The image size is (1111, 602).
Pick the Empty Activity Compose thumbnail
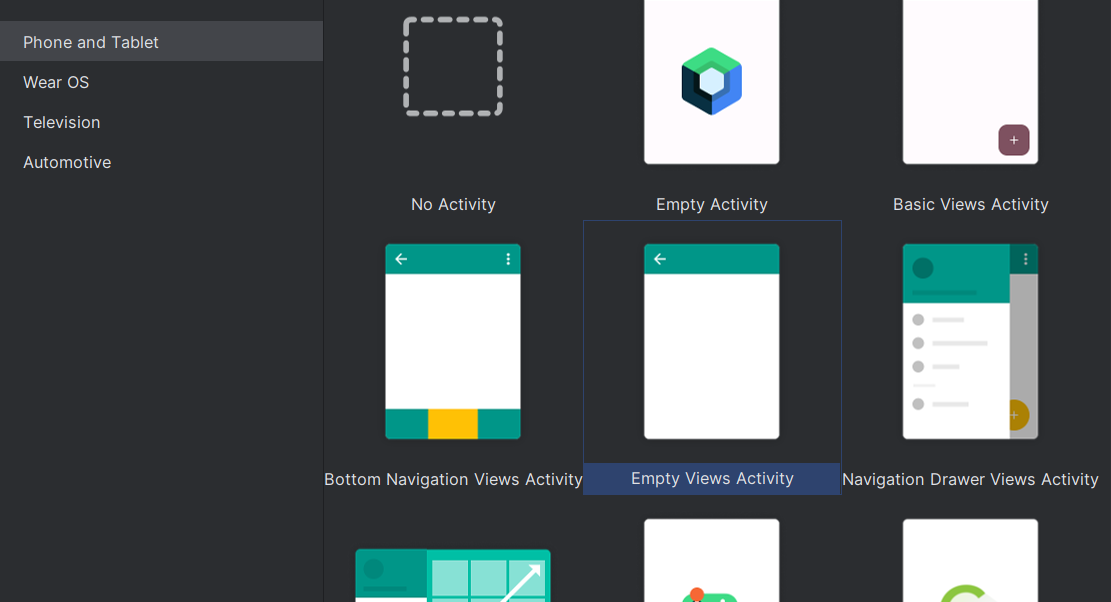tap(711, 81)
